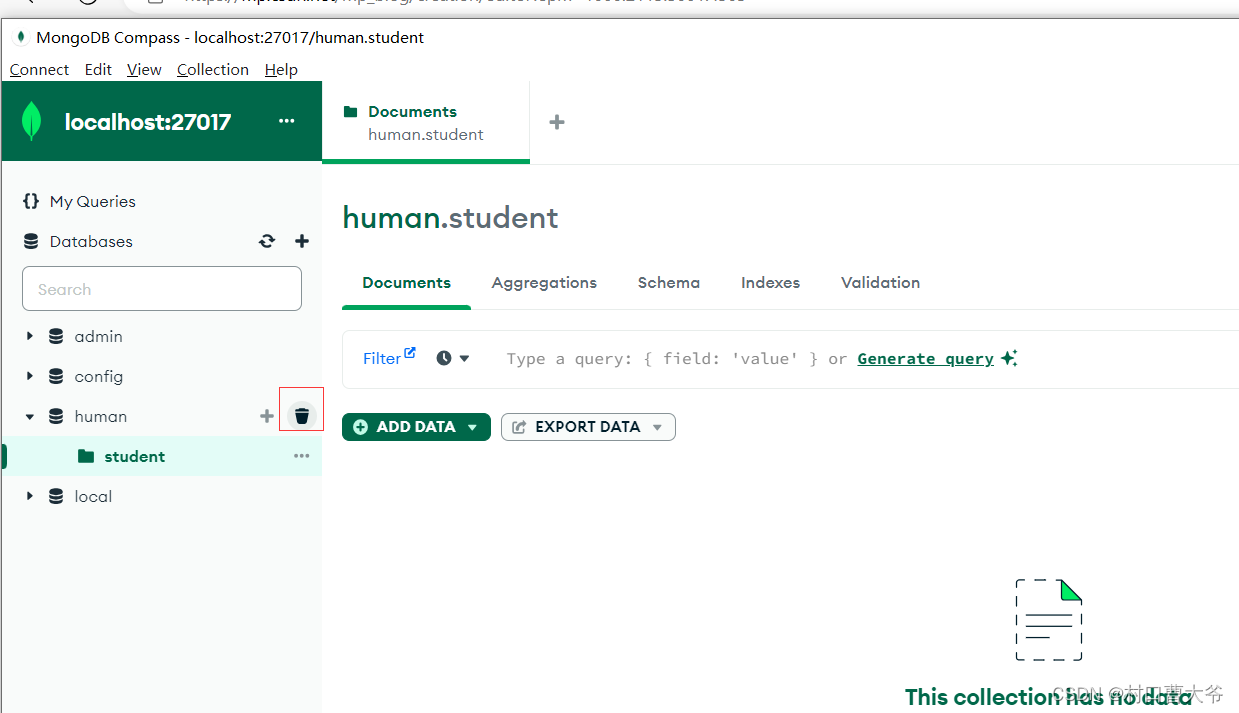
Task: Select the human.student workspace tab
Action: pos(426,123)
